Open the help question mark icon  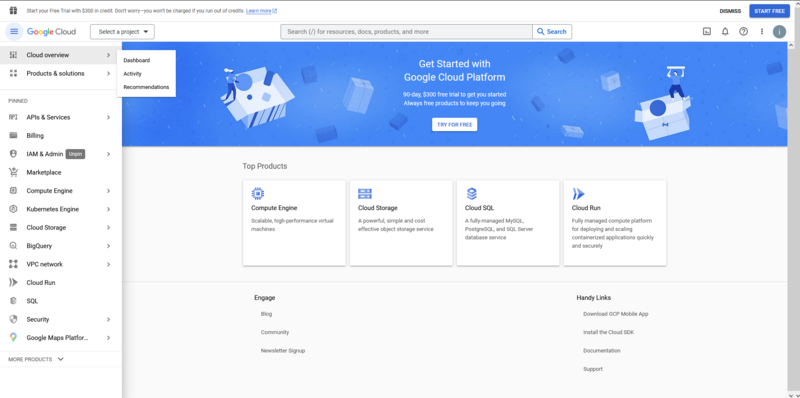coord(743,32)
